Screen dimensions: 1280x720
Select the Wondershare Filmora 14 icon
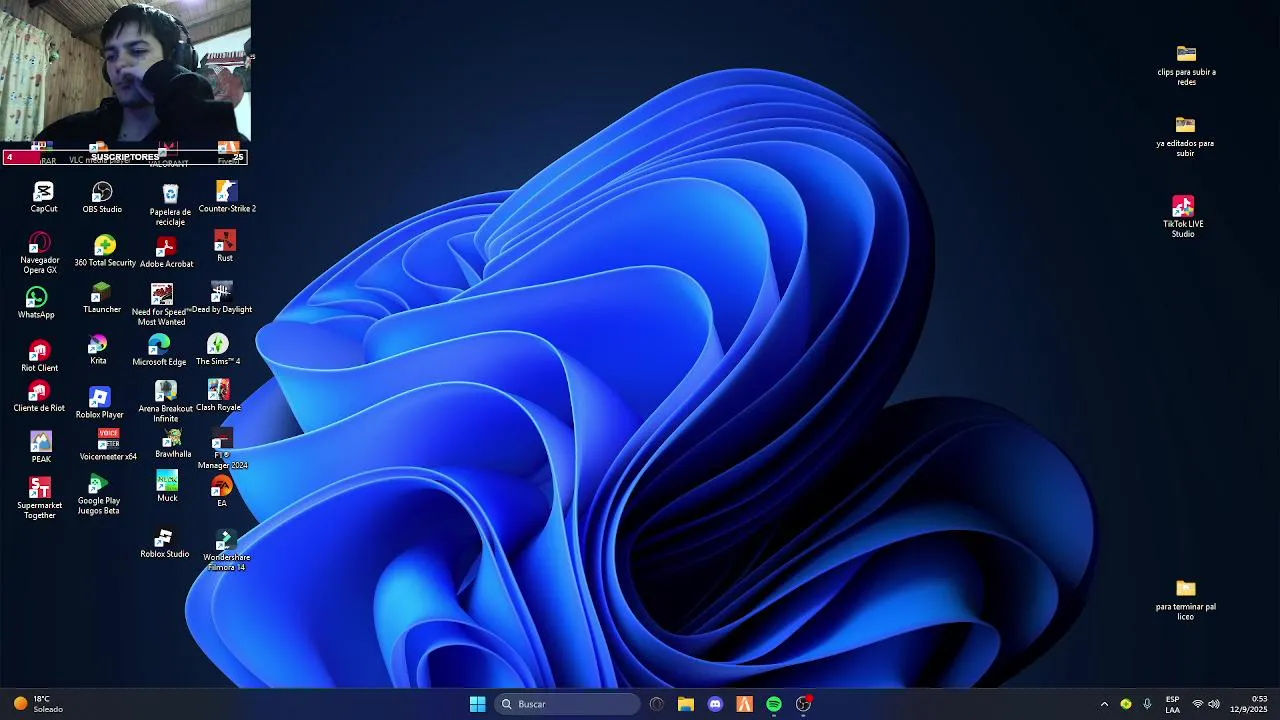tap(226, 551)
